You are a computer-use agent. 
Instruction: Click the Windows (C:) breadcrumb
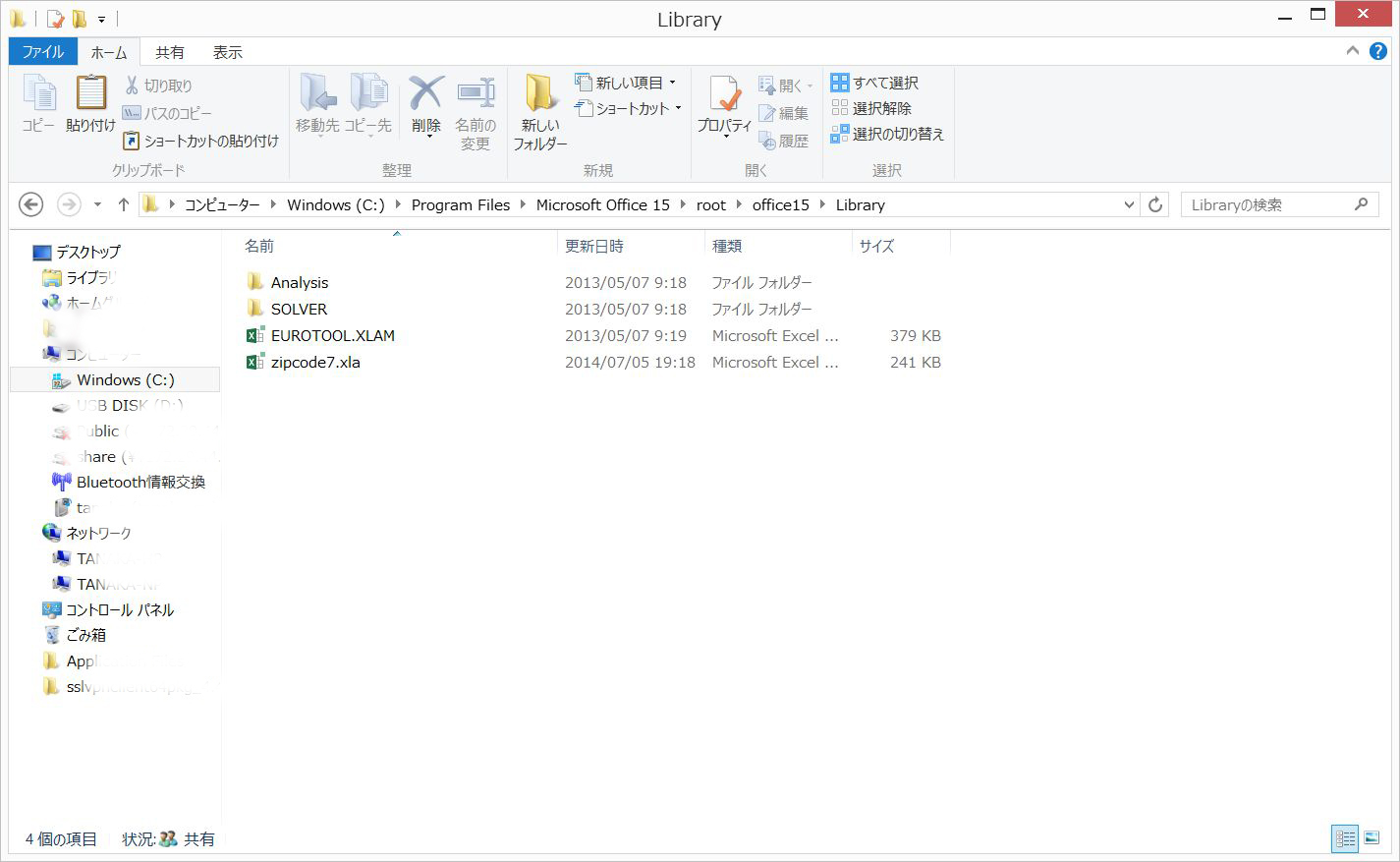336,204
